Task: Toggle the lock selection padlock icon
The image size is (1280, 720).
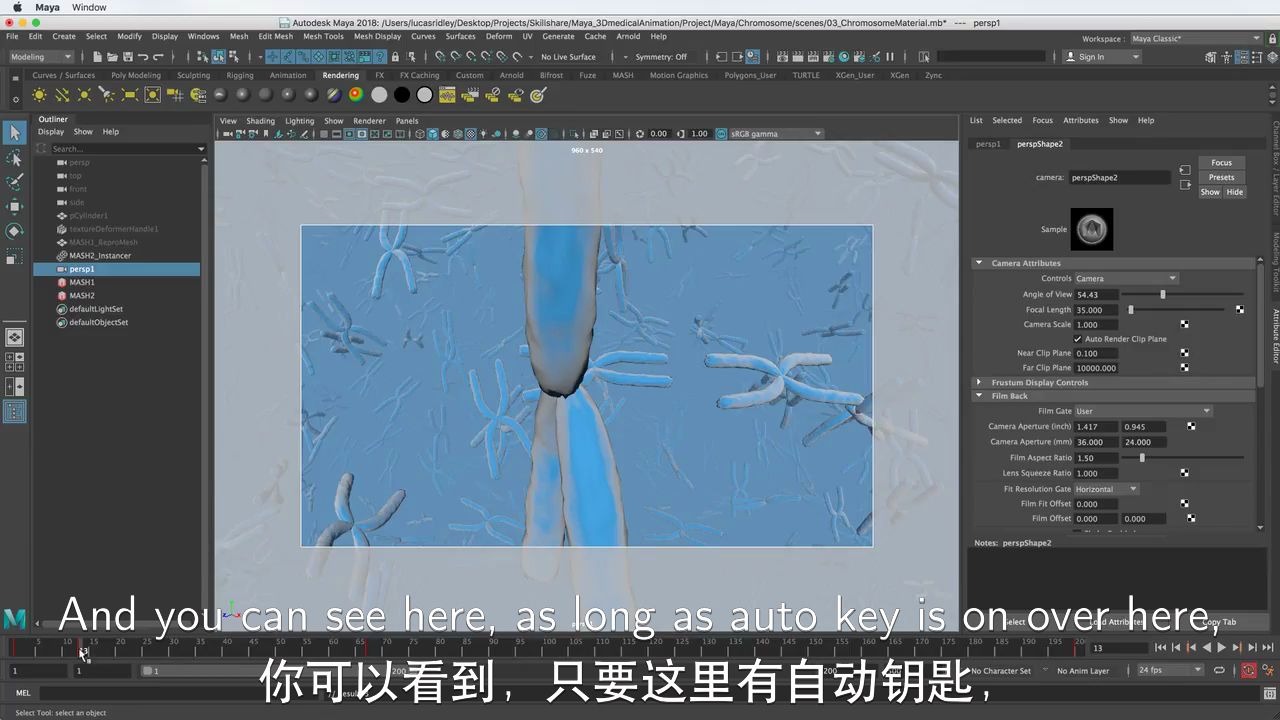Action: (x=395, y=57)
